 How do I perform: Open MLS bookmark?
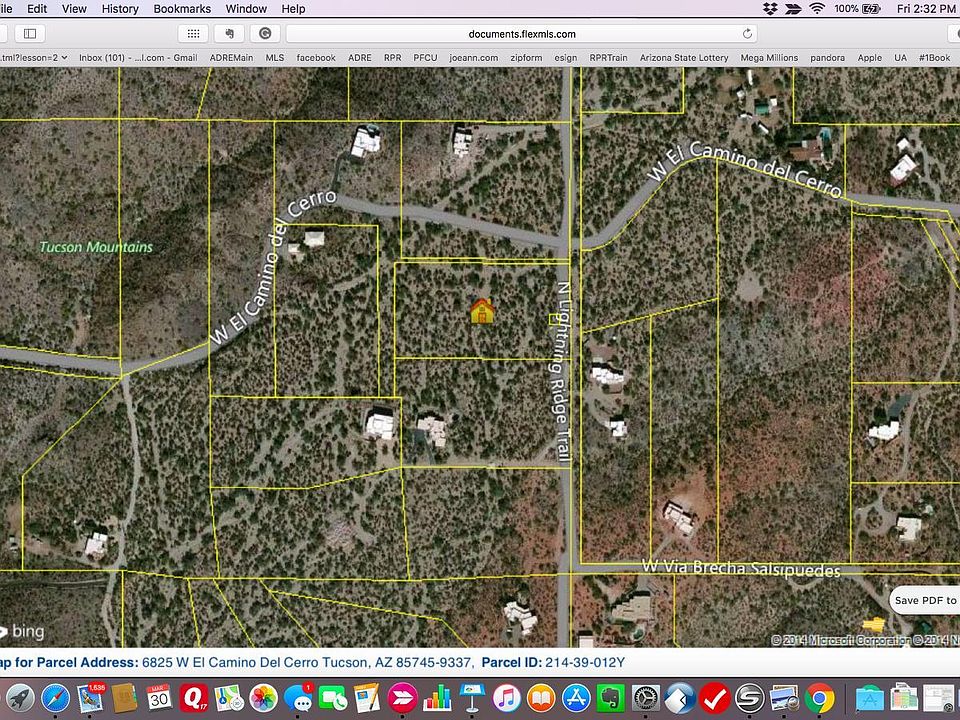tap(275, 58)
